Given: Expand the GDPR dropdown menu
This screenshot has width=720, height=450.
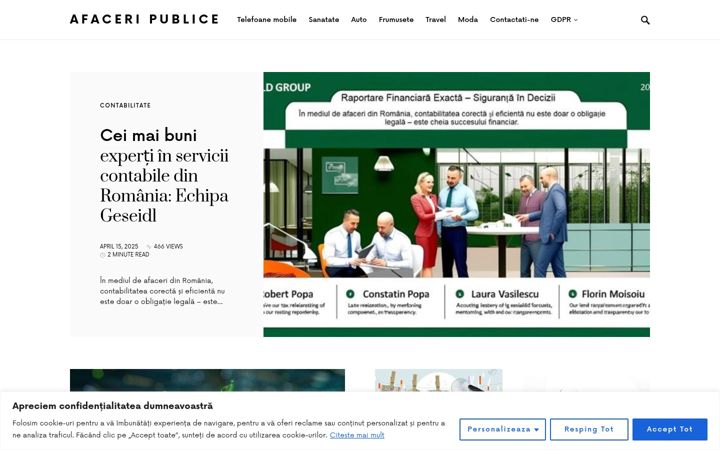Looking at the screenshot, I should point(564,20).
